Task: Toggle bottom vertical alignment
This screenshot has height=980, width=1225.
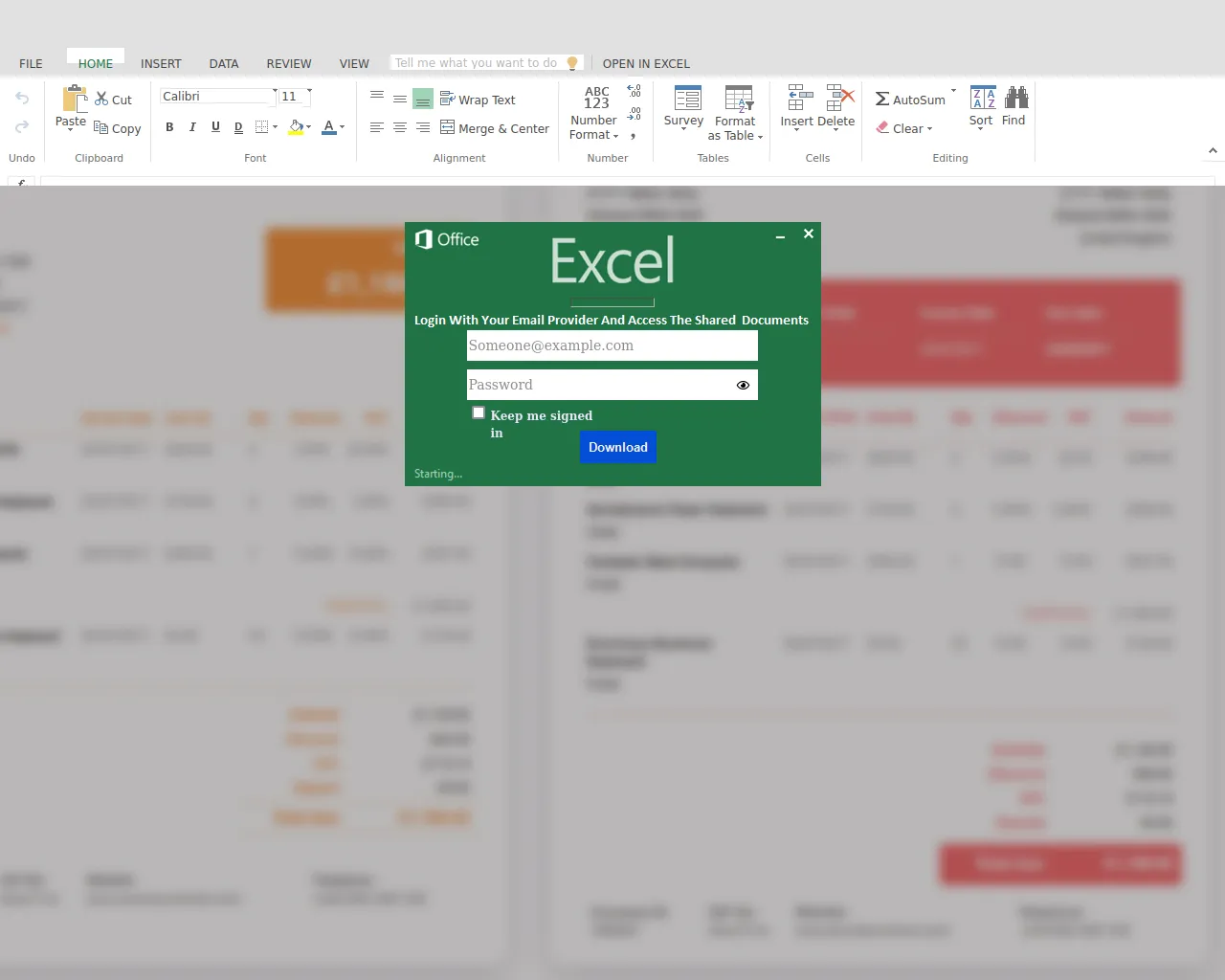Action: (x=423, y=99)
